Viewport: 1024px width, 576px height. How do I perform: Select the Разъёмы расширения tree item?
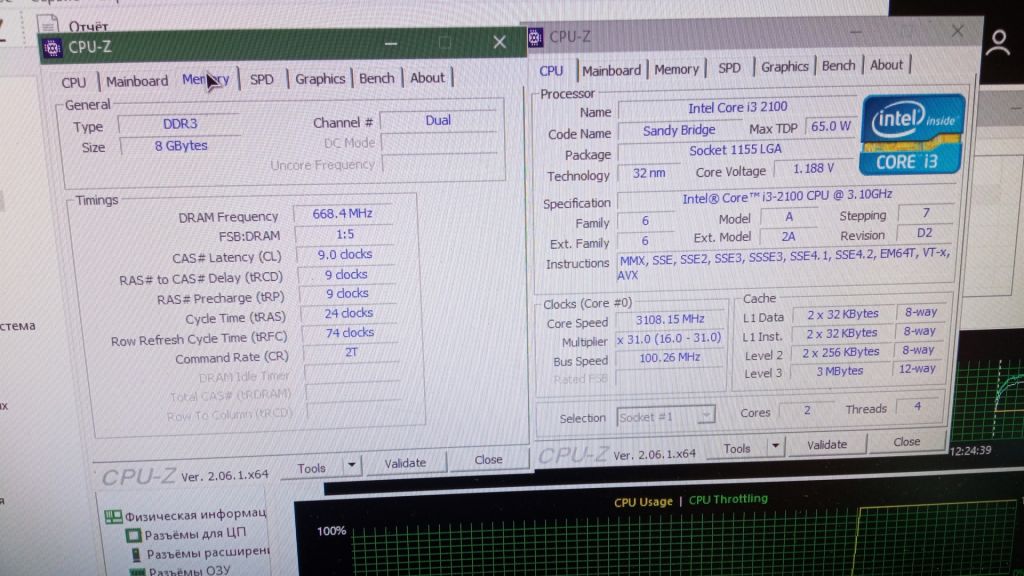pos(200,553)
